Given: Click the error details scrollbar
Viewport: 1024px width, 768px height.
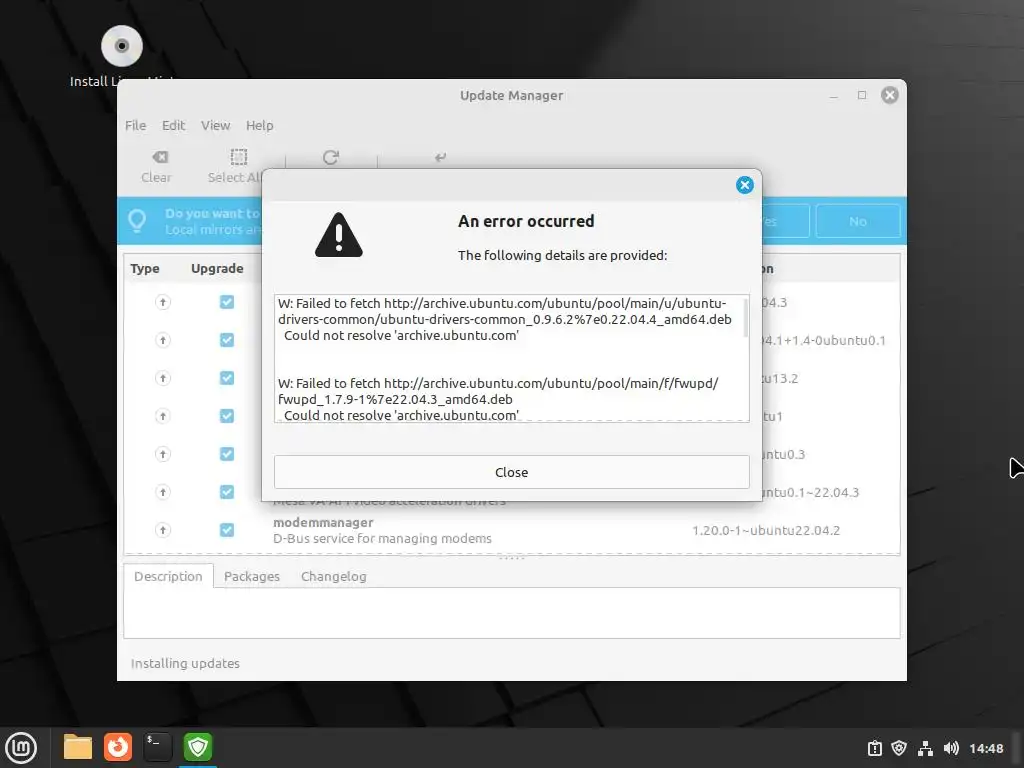Looking at the screenshot, I should [746, 318].
